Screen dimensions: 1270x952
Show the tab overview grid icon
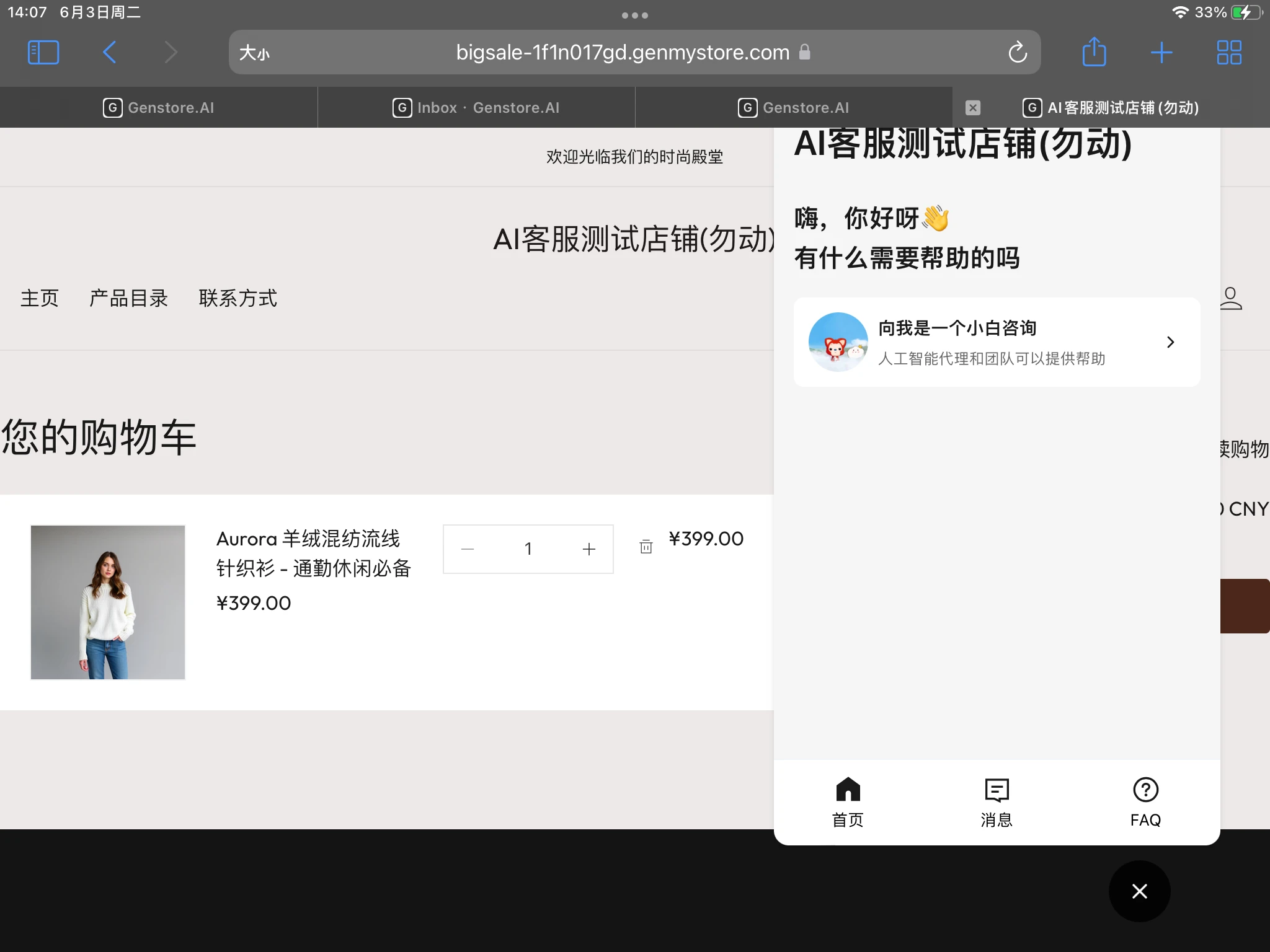pos(1228,52)
